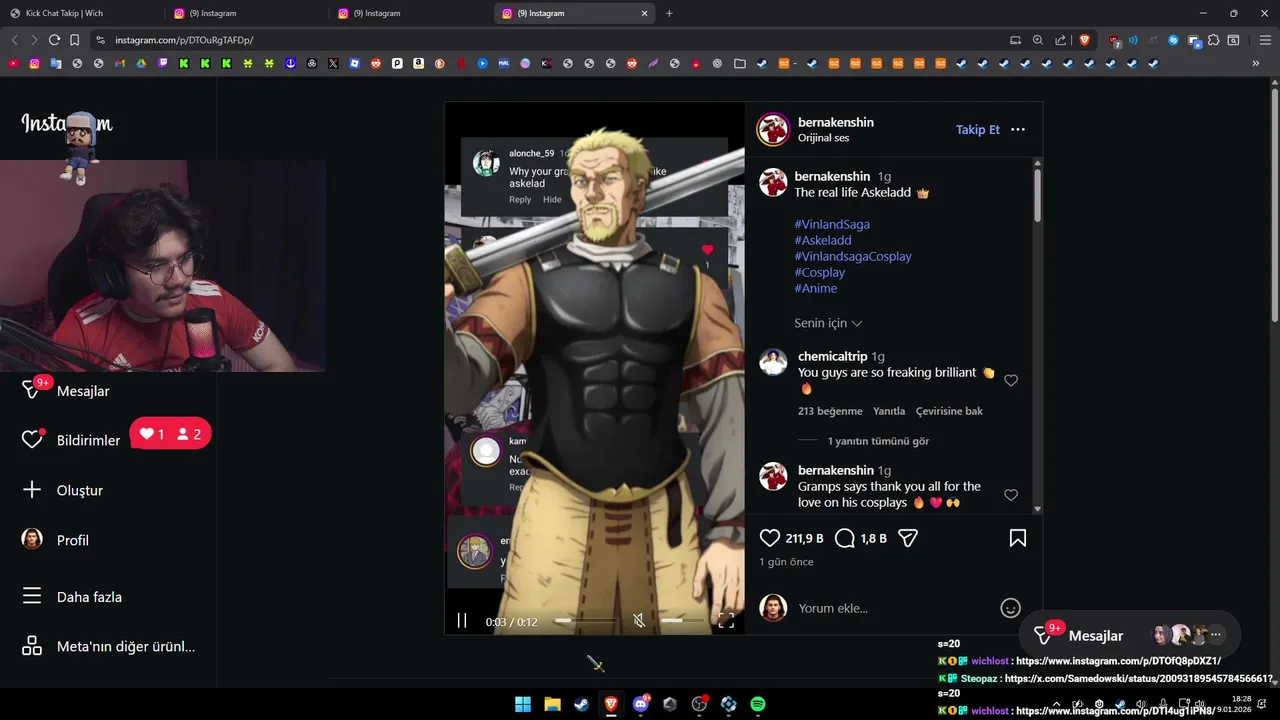Open Spotify from the taskbar
Screen dimensions: 1280x720
click(x=758, y=704)
